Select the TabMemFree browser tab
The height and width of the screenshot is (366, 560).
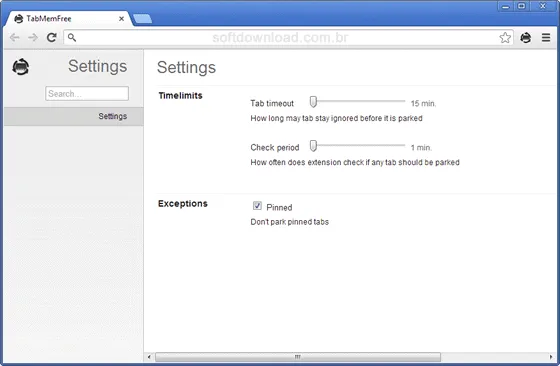click(x=68, y=19)
